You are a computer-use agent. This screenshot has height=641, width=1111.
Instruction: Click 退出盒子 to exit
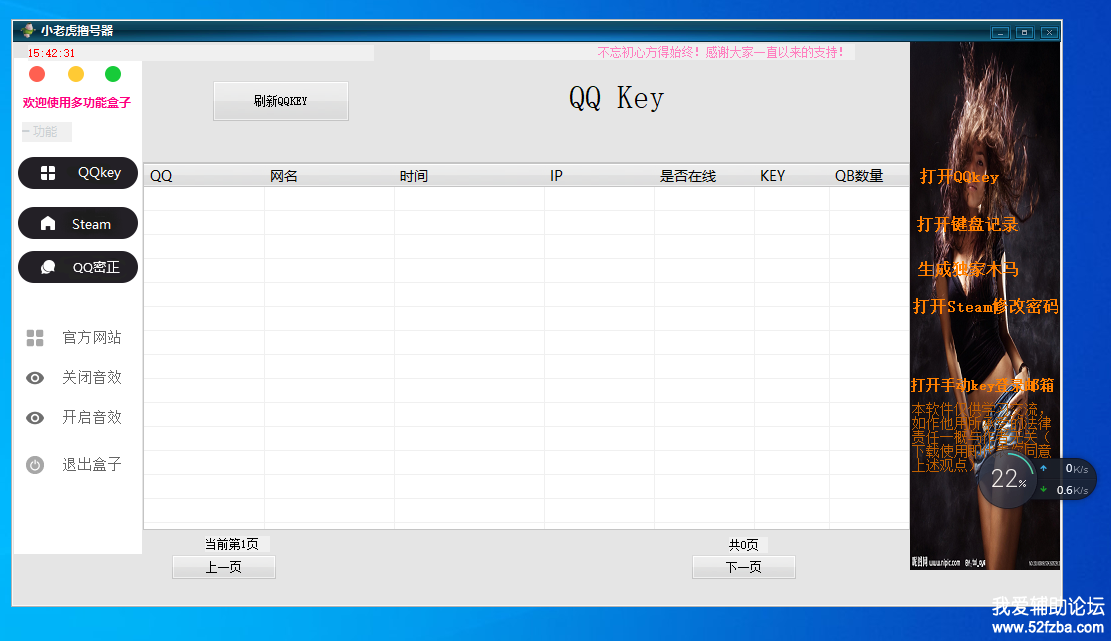coord(91,465)
